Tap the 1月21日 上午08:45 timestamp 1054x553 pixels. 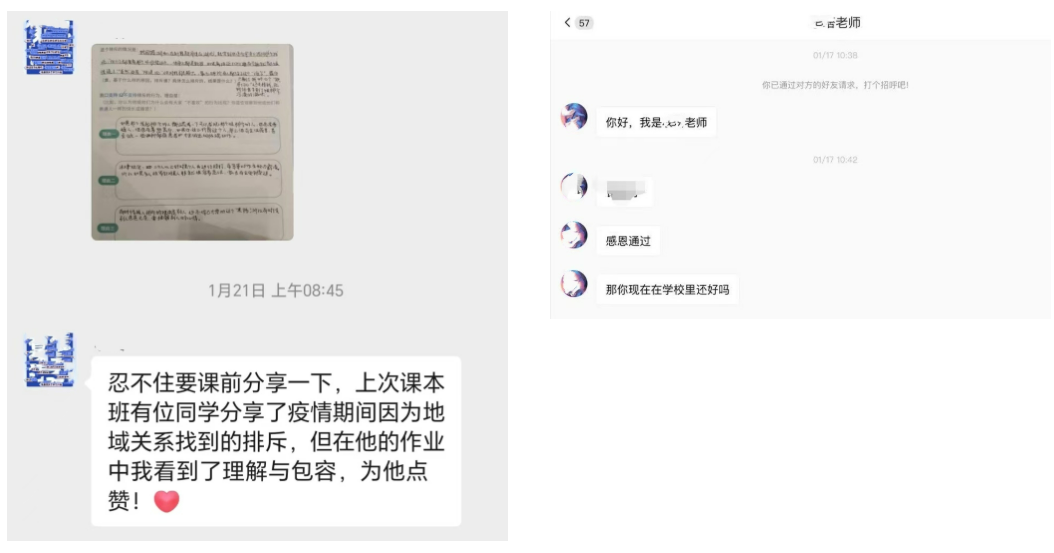276,290
